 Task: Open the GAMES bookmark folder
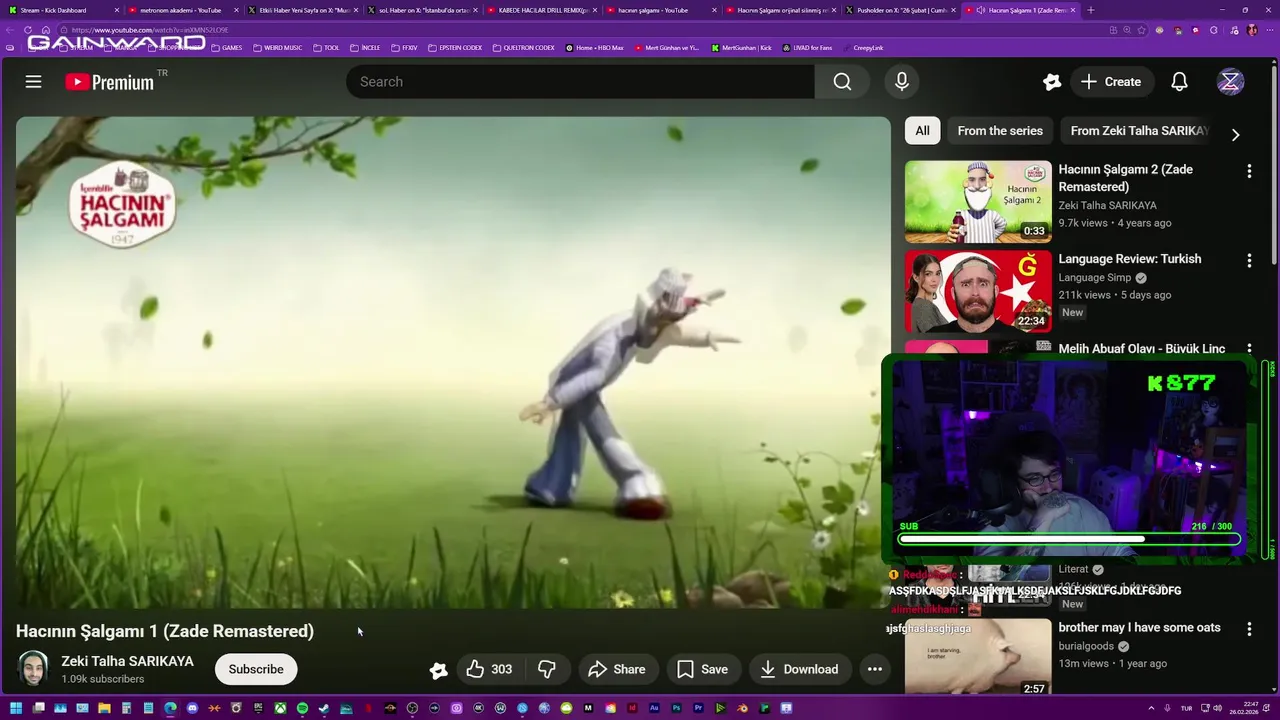226,48
